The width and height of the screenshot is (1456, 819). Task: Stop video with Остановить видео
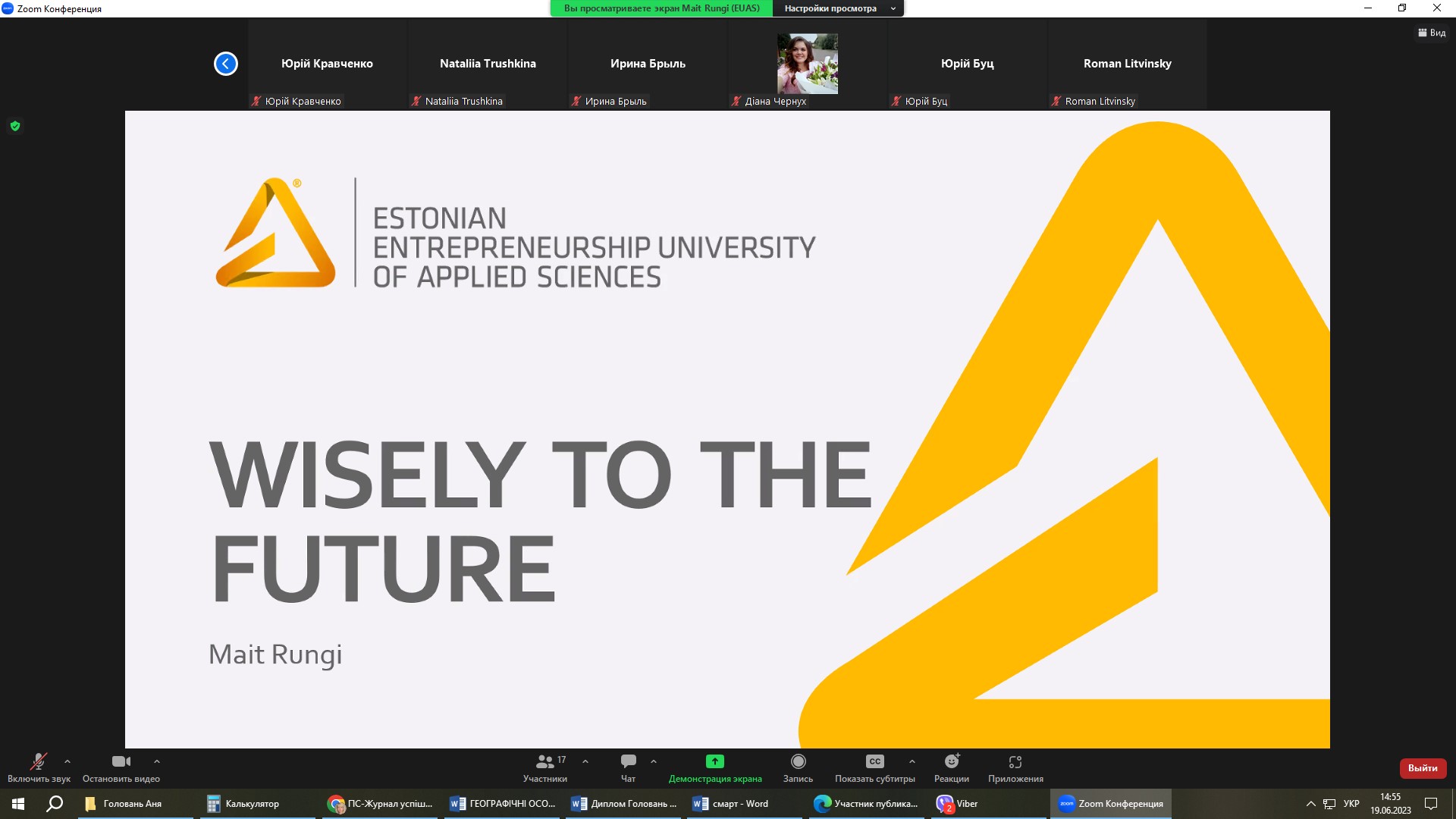tap(121, 768)
